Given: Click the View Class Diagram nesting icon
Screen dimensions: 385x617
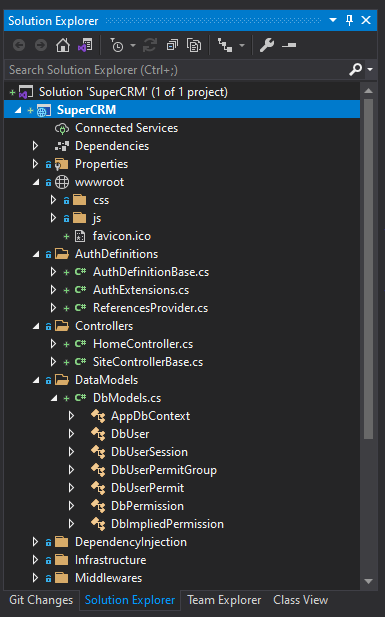Looking at the screenshot, I should click(225, 45).
